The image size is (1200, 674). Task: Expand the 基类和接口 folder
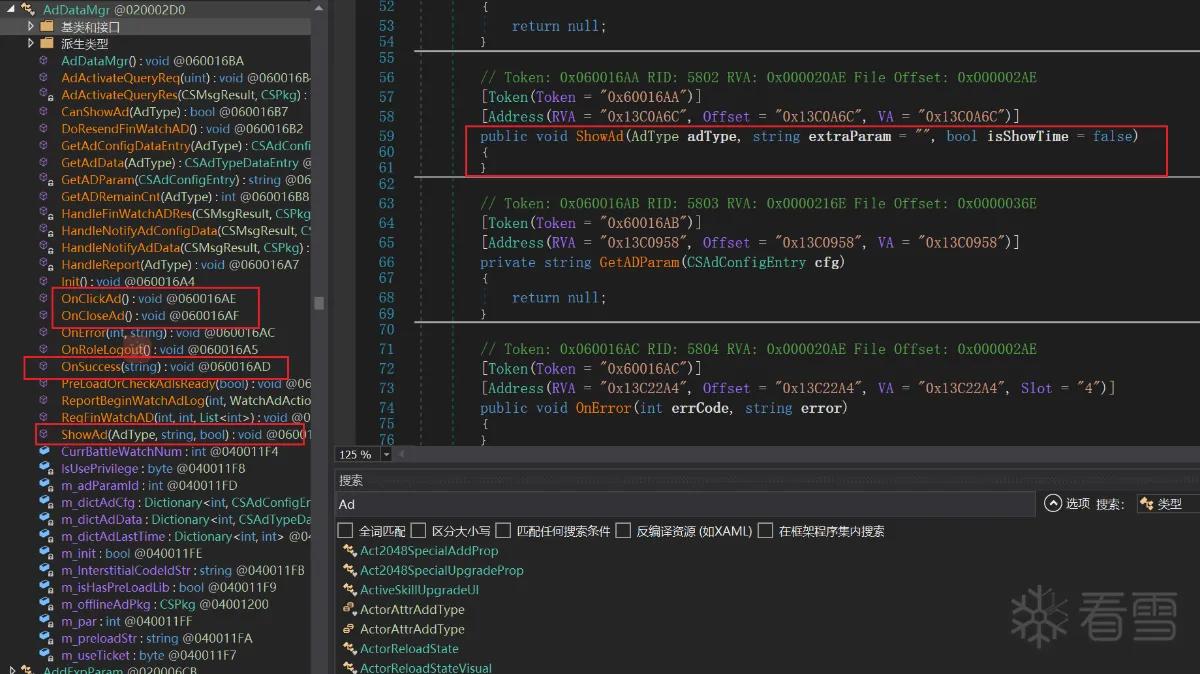pos(31,26)
